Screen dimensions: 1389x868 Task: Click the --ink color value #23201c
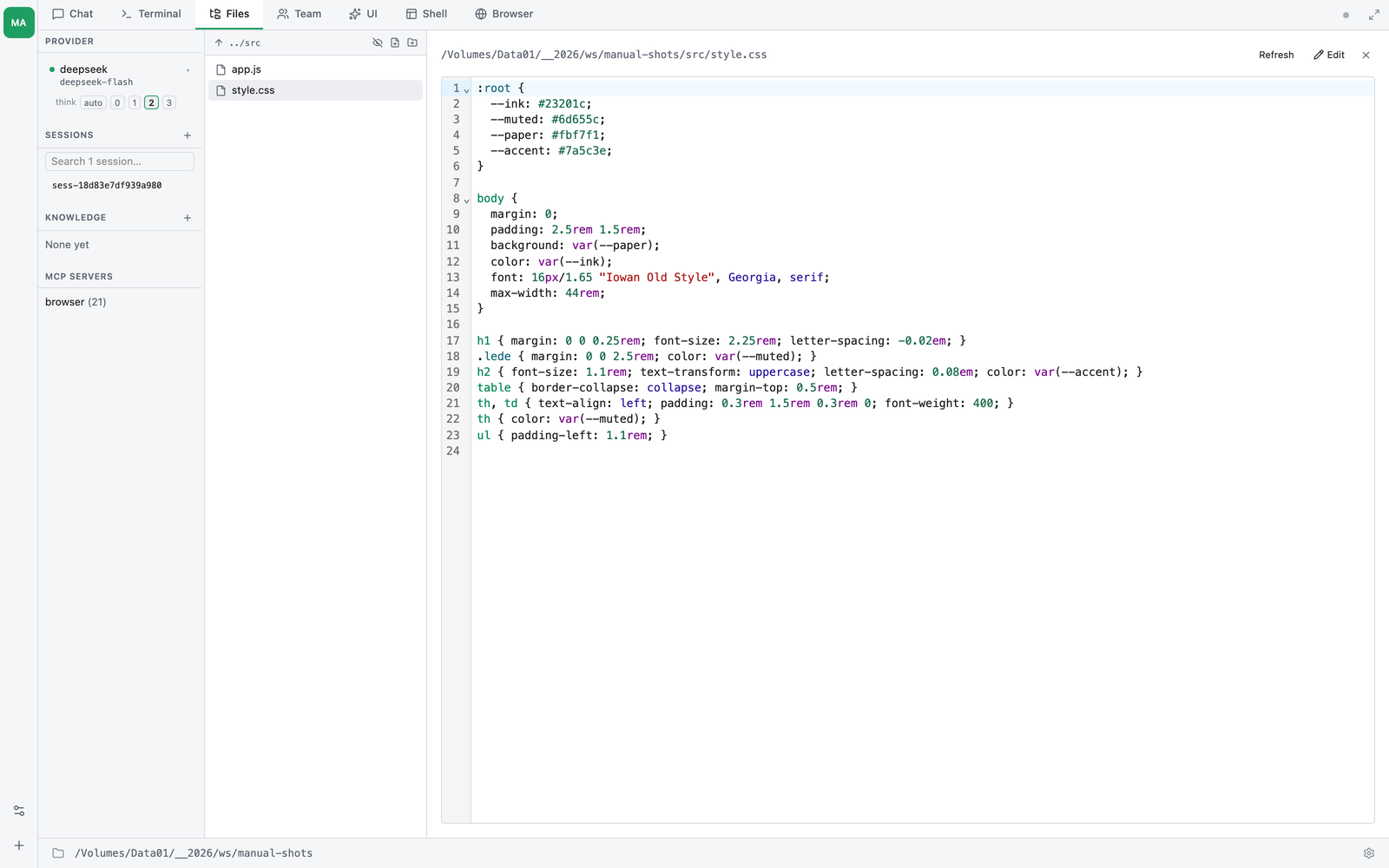click(562, 104)
